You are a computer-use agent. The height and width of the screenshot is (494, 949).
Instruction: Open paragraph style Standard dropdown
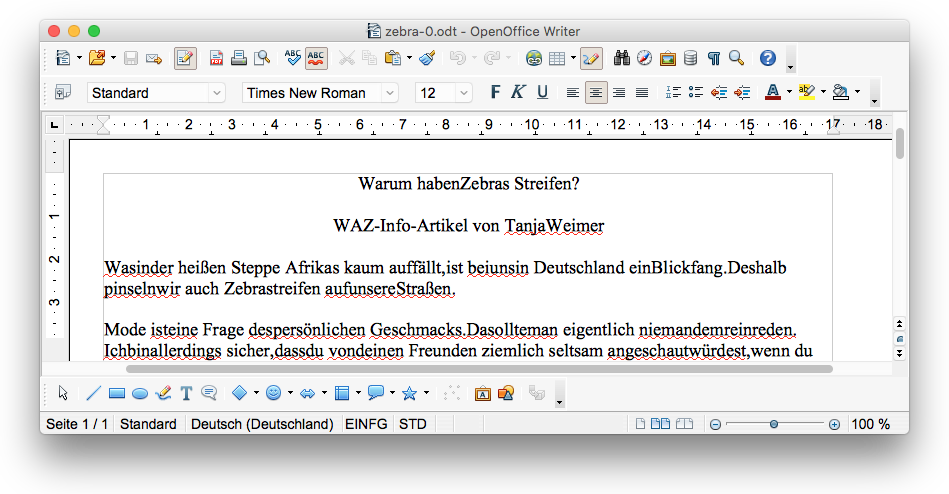pos(217,93)
